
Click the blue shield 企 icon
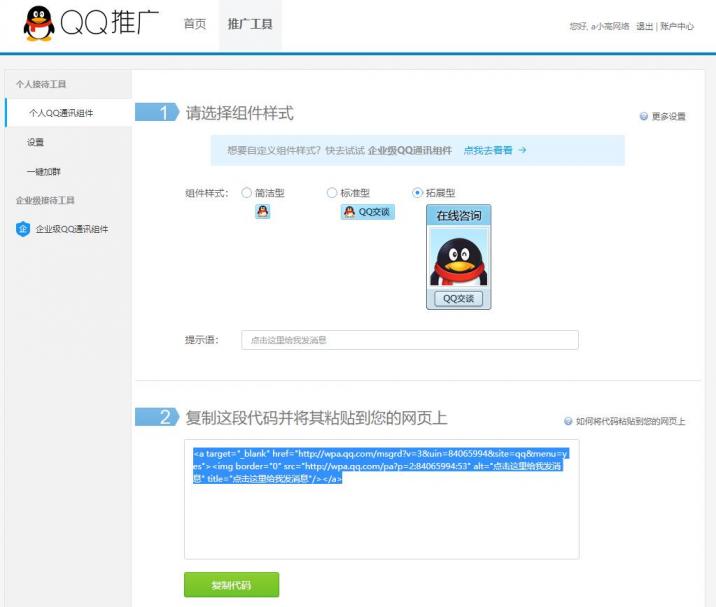(23, 229)
